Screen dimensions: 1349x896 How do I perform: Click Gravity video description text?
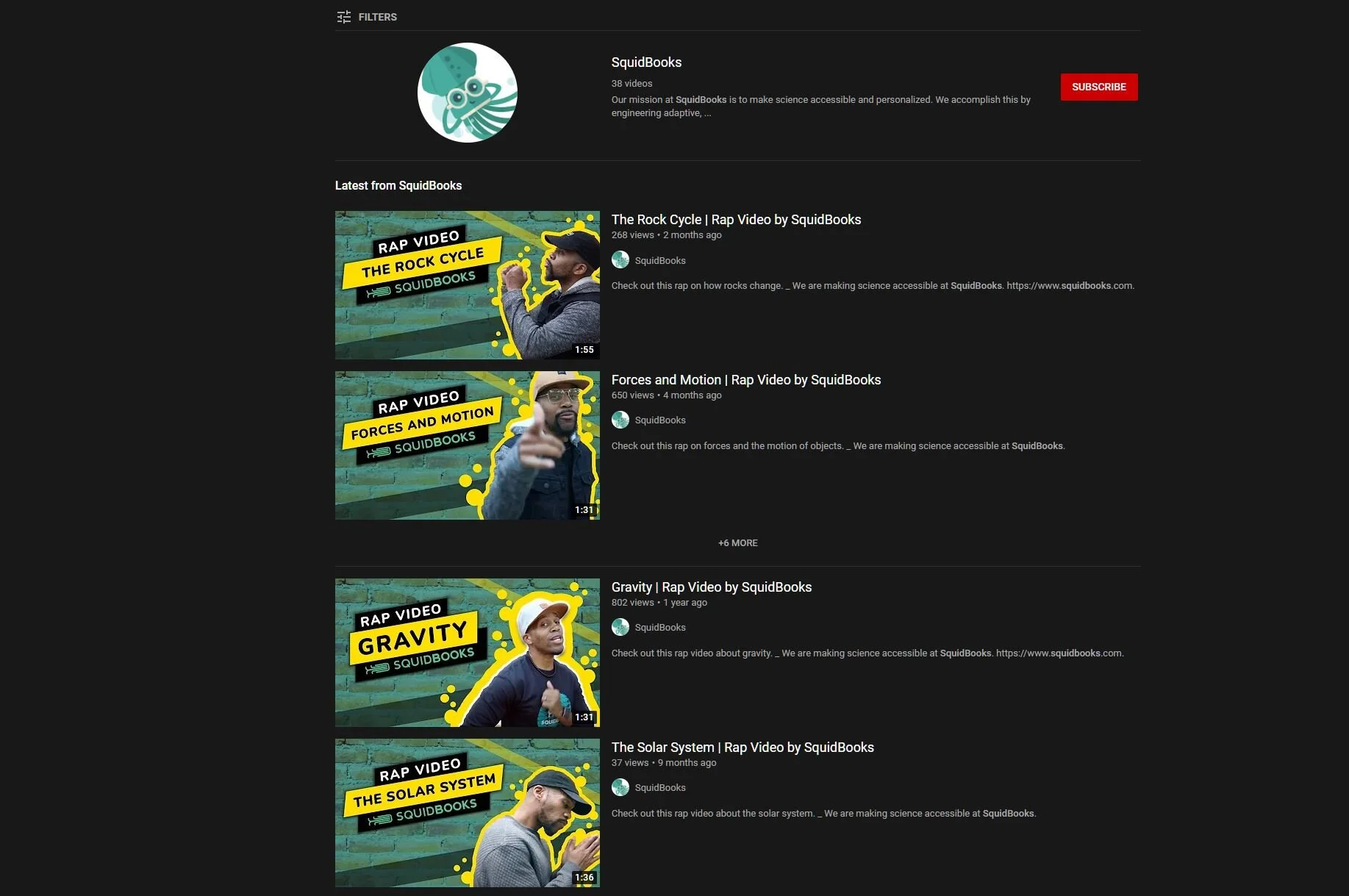tap(867, 653)
